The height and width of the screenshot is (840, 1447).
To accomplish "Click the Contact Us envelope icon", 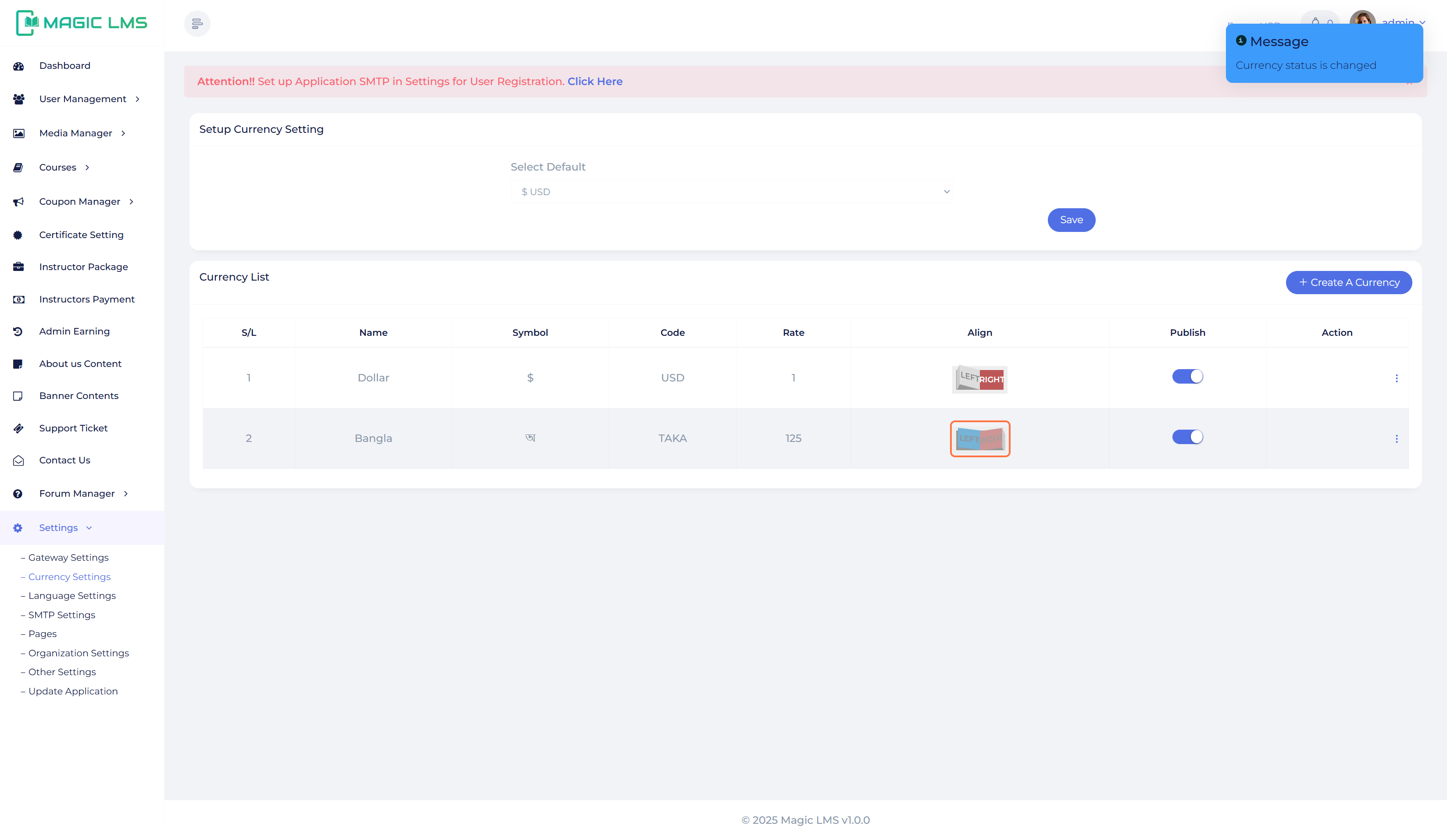I will coord(18,461).
